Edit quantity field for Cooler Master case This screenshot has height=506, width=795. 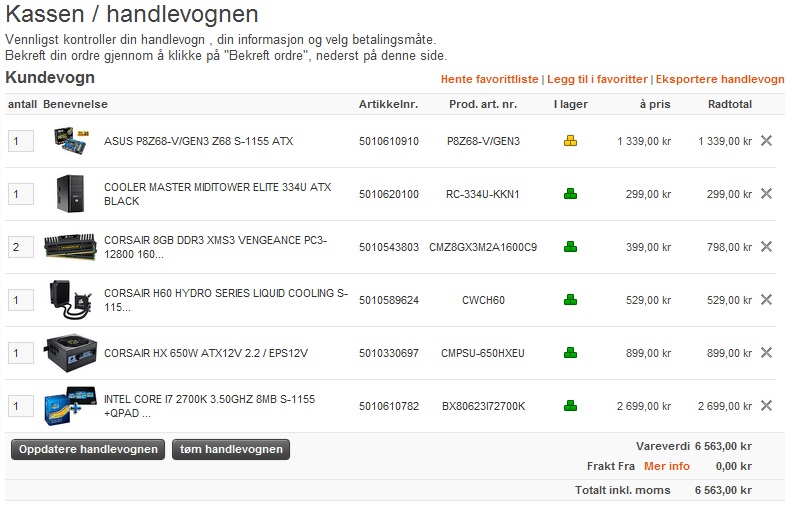tap(21, 194)
